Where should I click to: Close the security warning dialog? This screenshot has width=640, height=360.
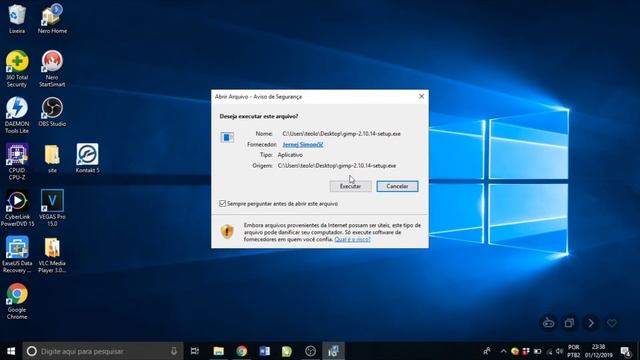(x=421, y=96)
